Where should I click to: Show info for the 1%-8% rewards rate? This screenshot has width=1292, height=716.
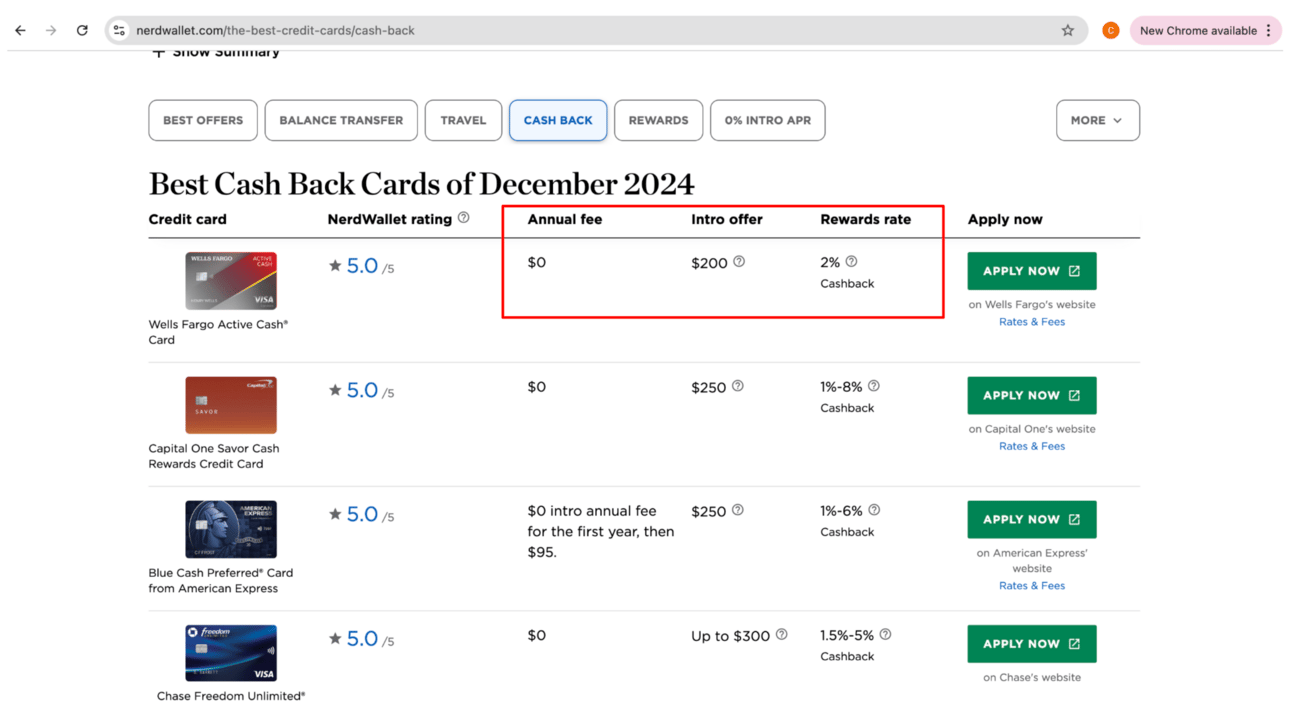coord(874,386)
